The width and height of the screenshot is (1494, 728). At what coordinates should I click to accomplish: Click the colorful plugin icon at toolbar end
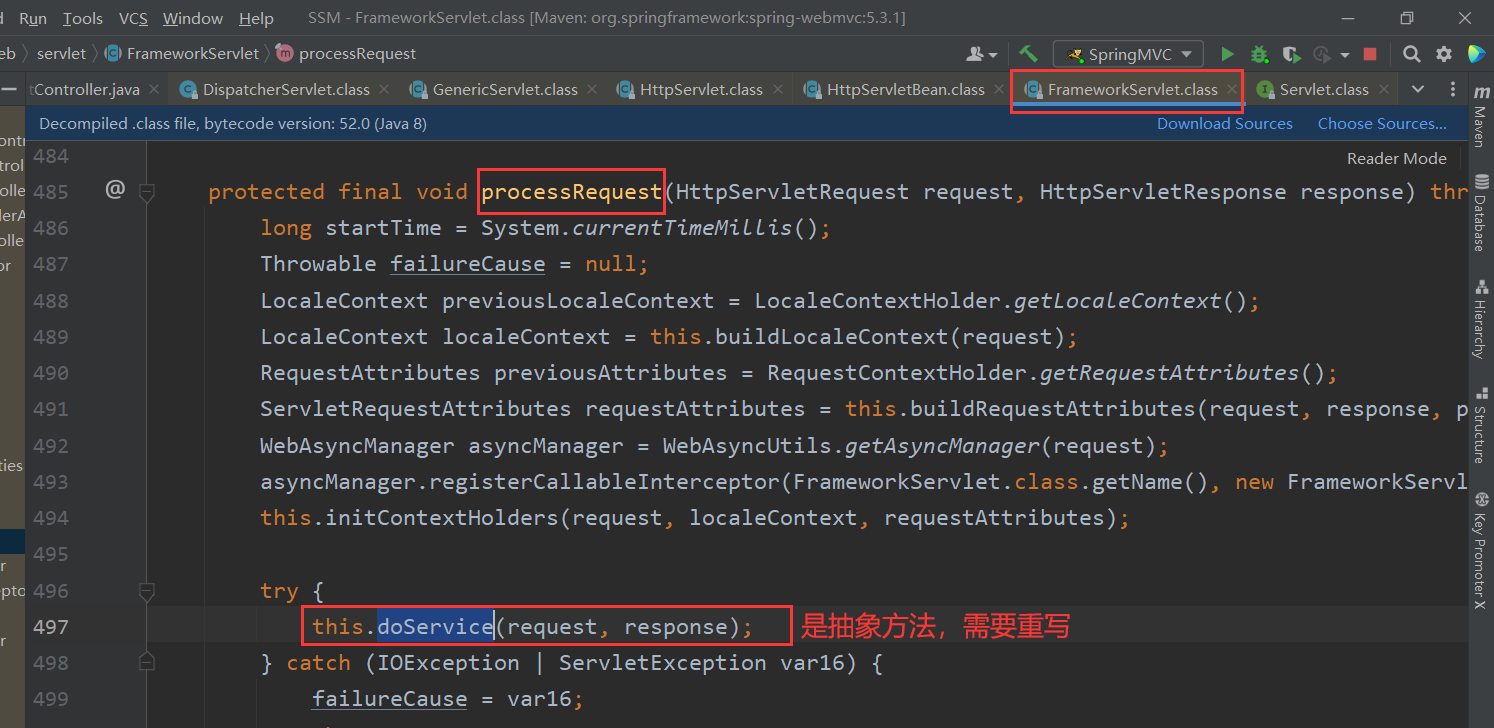(x=1475, y=54)
